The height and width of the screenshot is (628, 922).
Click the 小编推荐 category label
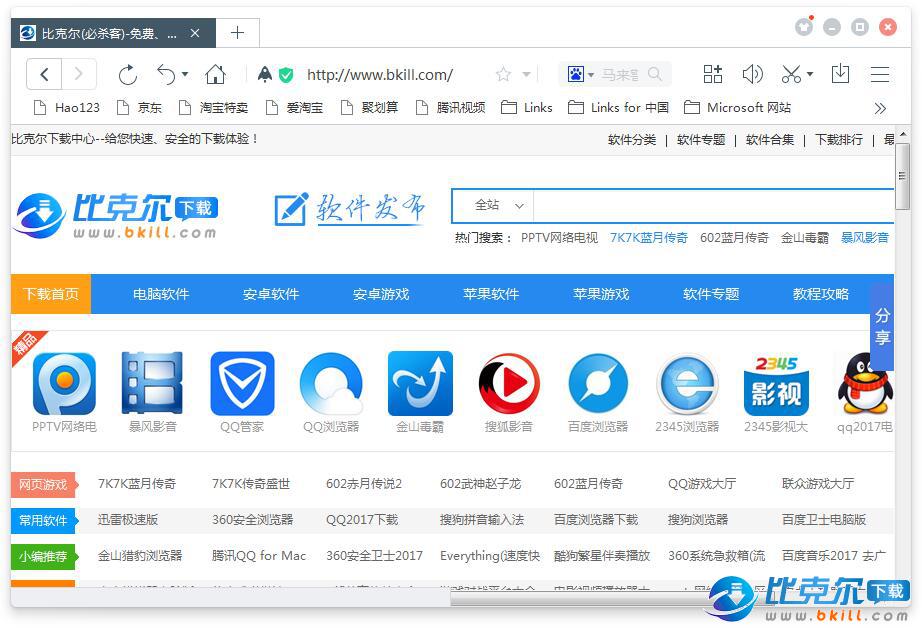43,556
